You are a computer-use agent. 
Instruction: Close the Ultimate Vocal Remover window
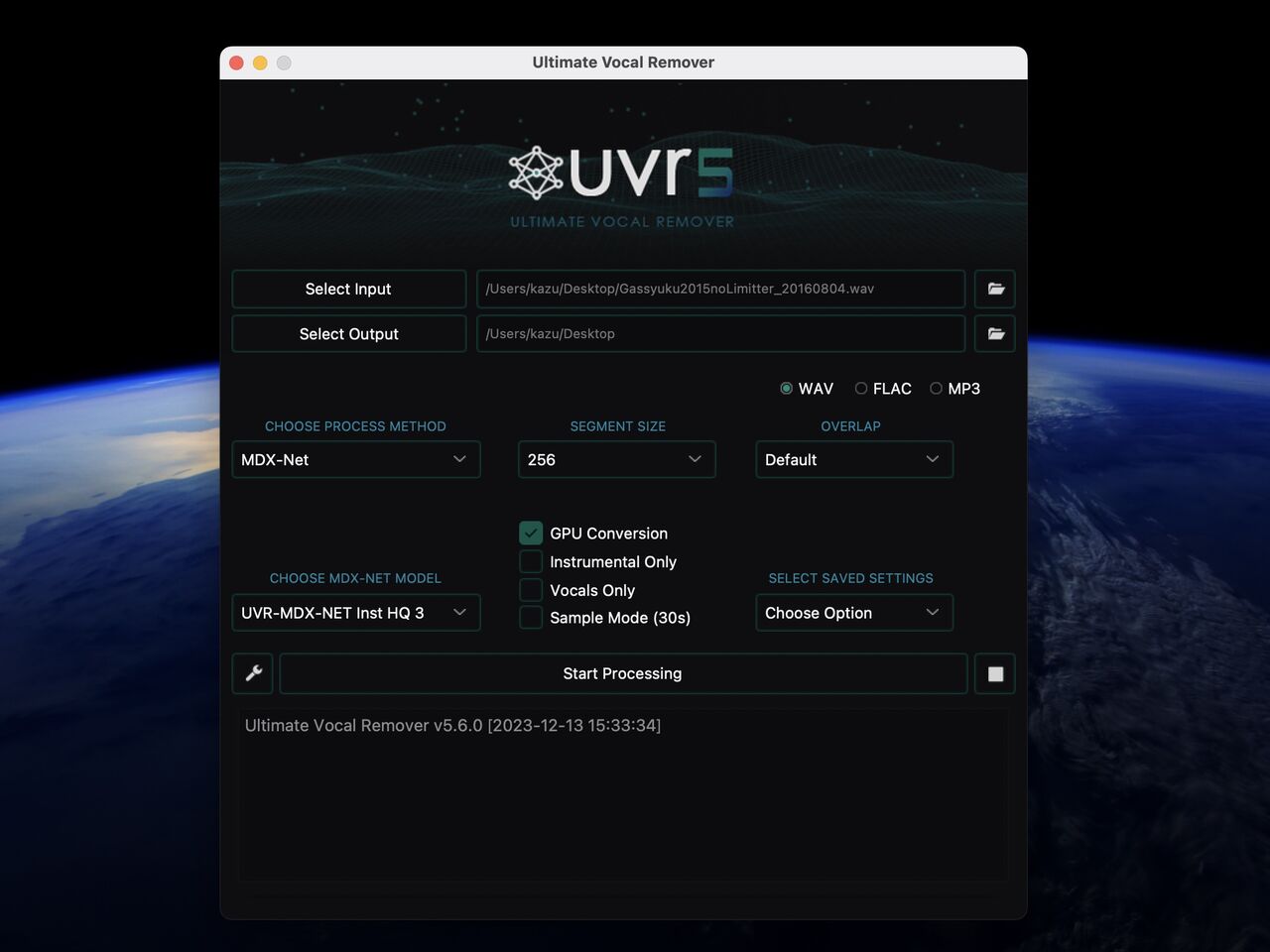(236, 62)
